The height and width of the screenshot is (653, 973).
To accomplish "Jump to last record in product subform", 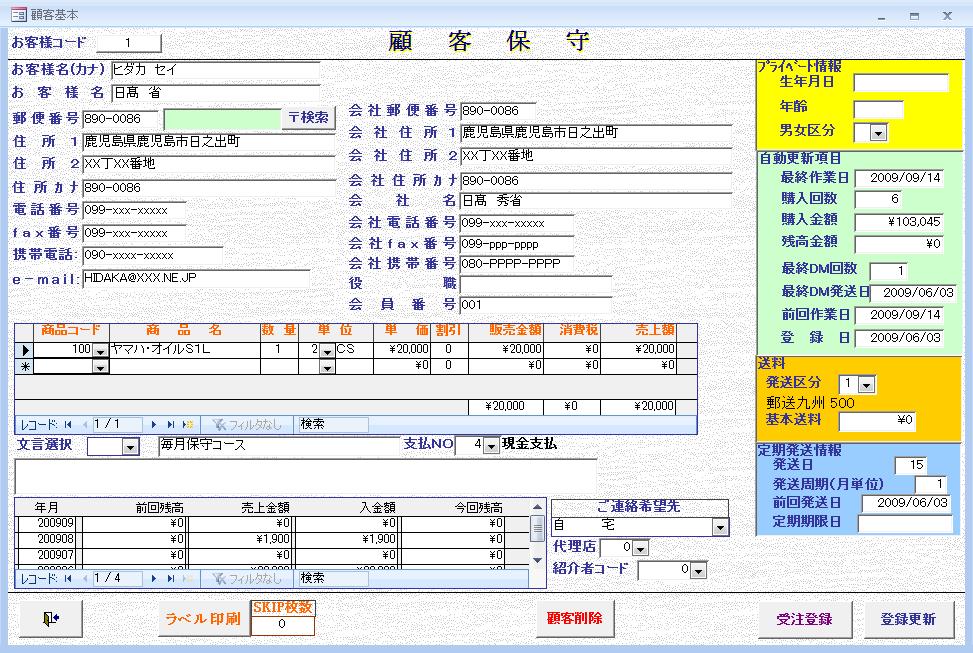I will (171, 424).
